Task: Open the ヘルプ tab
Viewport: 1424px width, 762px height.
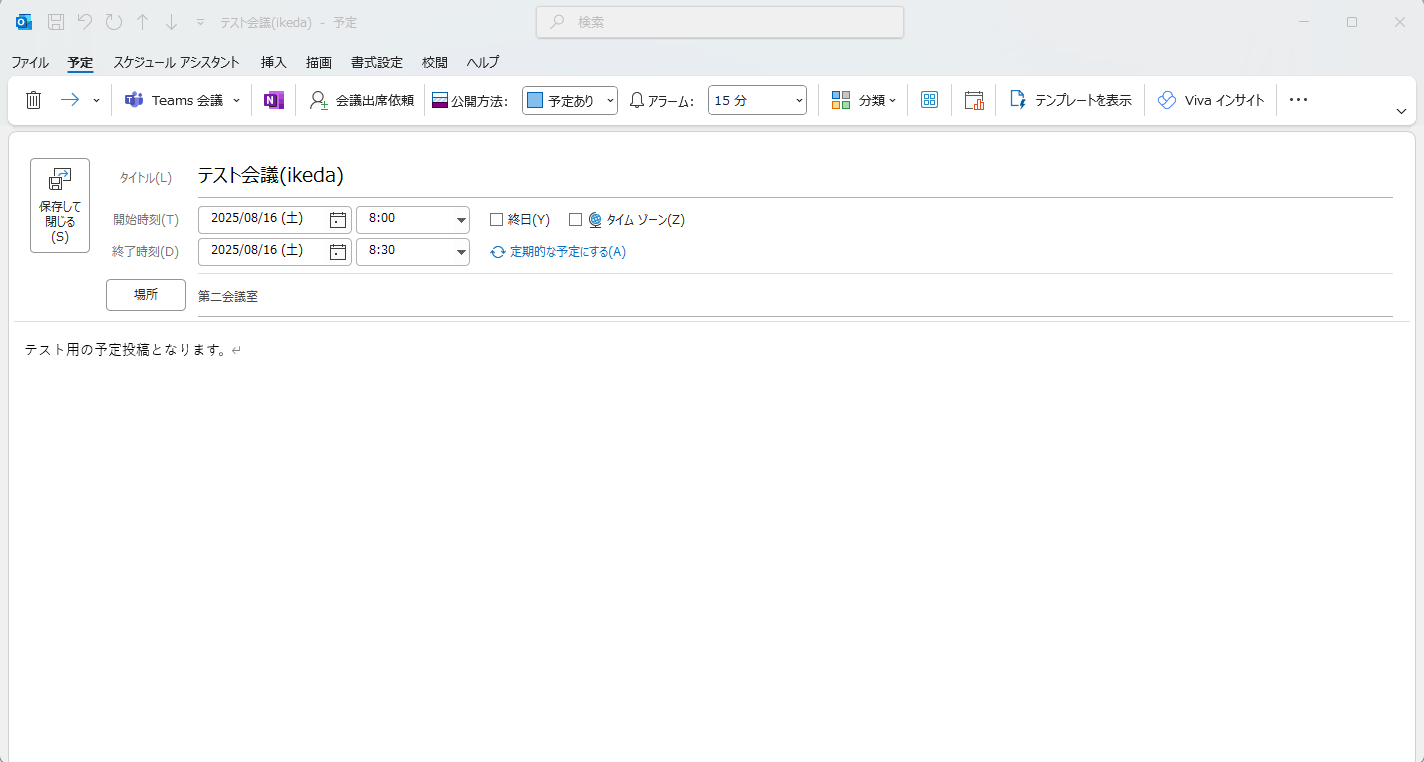Action: (x=483, y=62)
